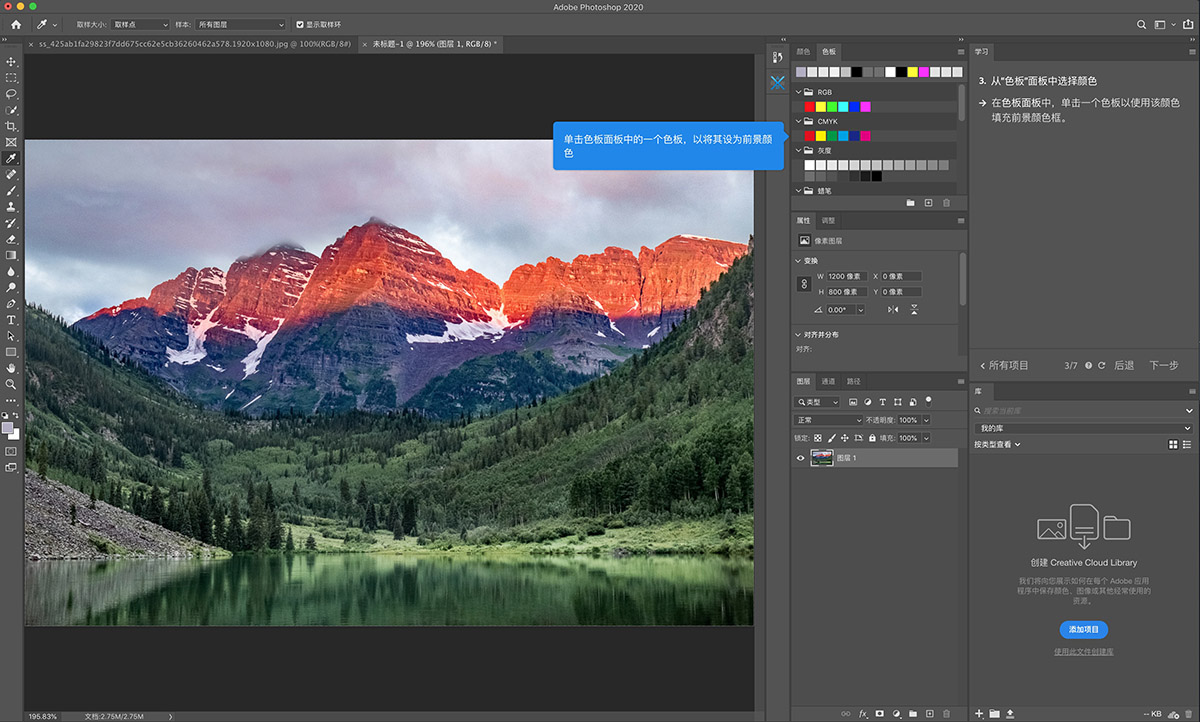Viewport: 1200px width, 722px height.
Task: Select the Crop tool
Action: pyautogui.click(x=11, y=126)
